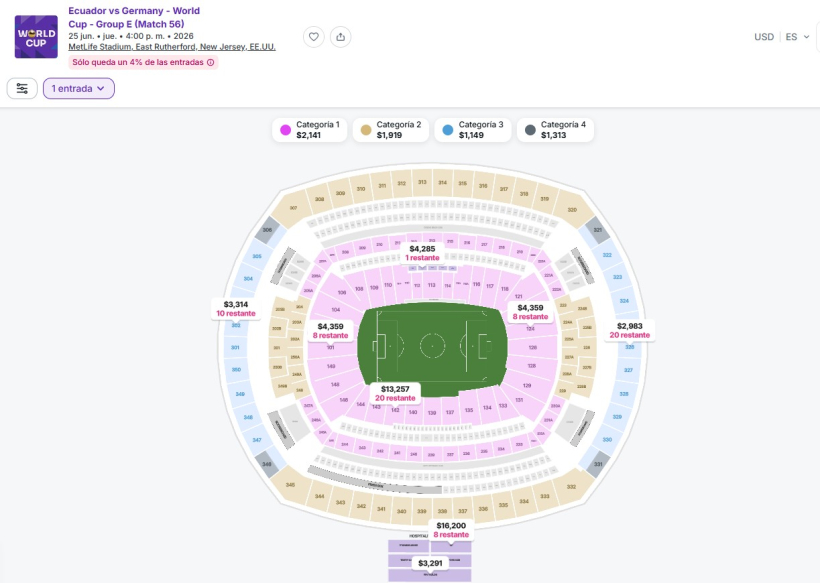Open the MetLife Stadium venue link
Image resolution: width=820 pixels, height=583 pixels.
click(172, 47)
